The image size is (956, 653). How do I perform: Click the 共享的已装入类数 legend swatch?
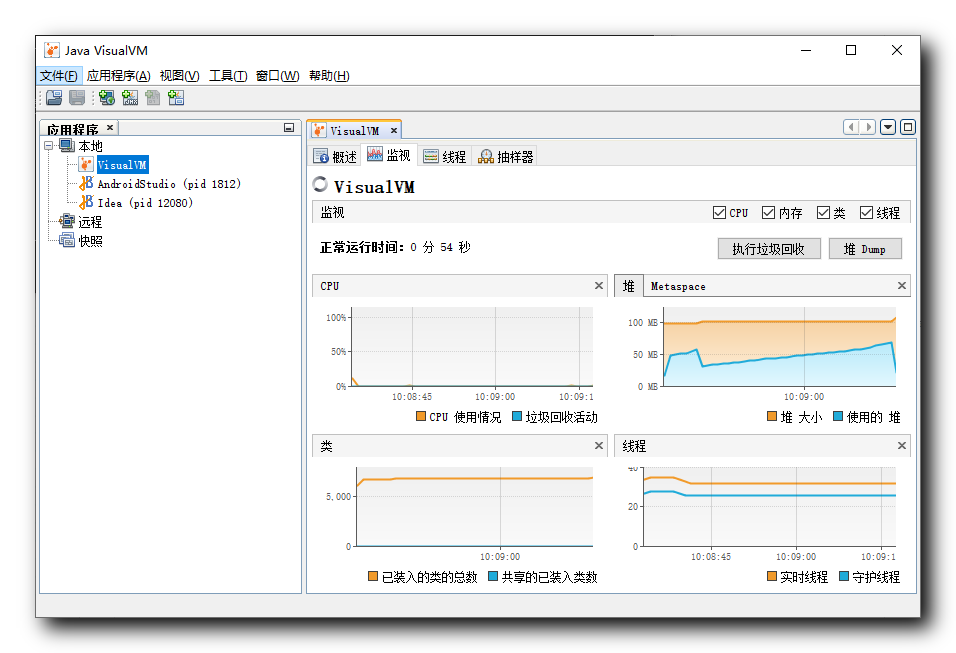[x=493, y=576]
